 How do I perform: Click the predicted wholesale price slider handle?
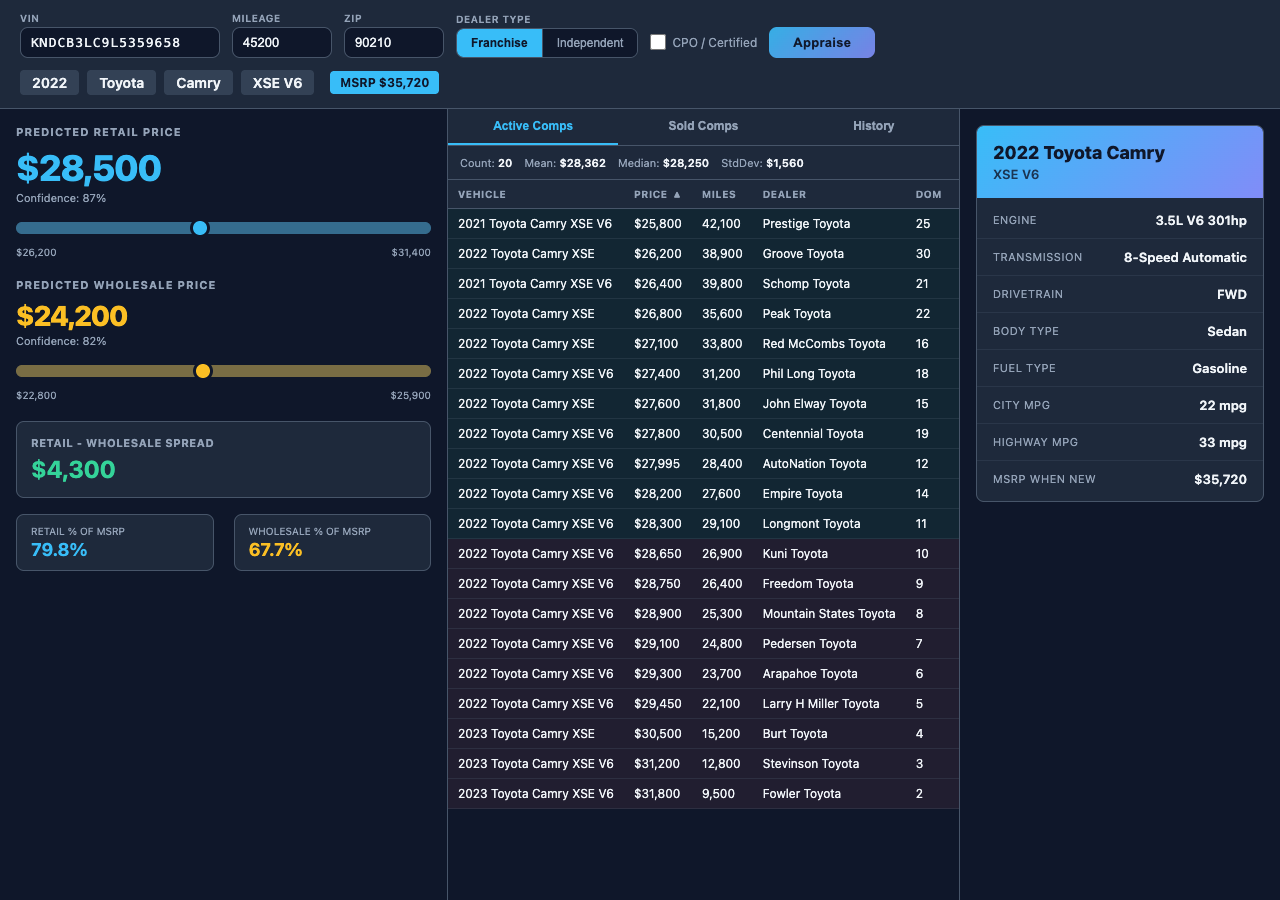pos(203,370)
